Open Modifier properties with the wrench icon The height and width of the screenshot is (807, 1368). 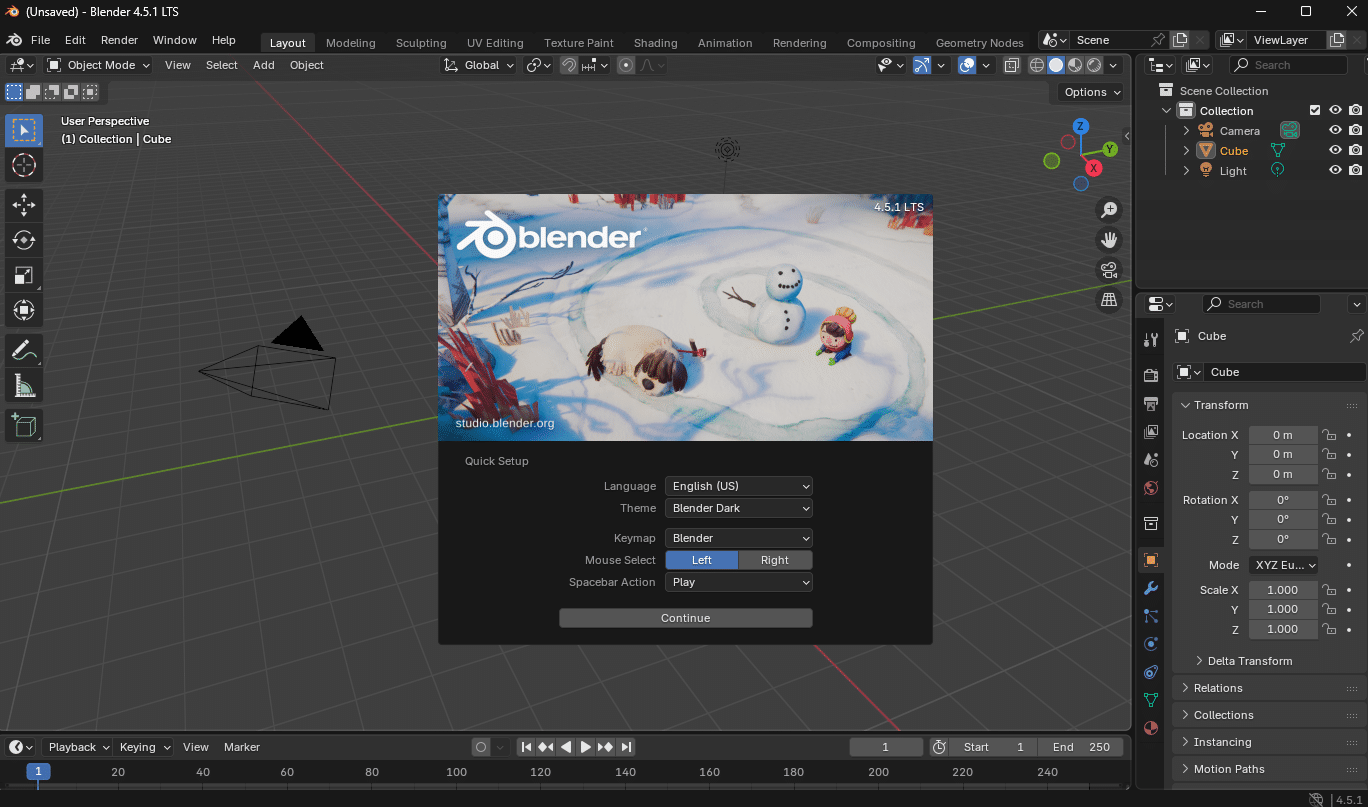[1149, 589]
